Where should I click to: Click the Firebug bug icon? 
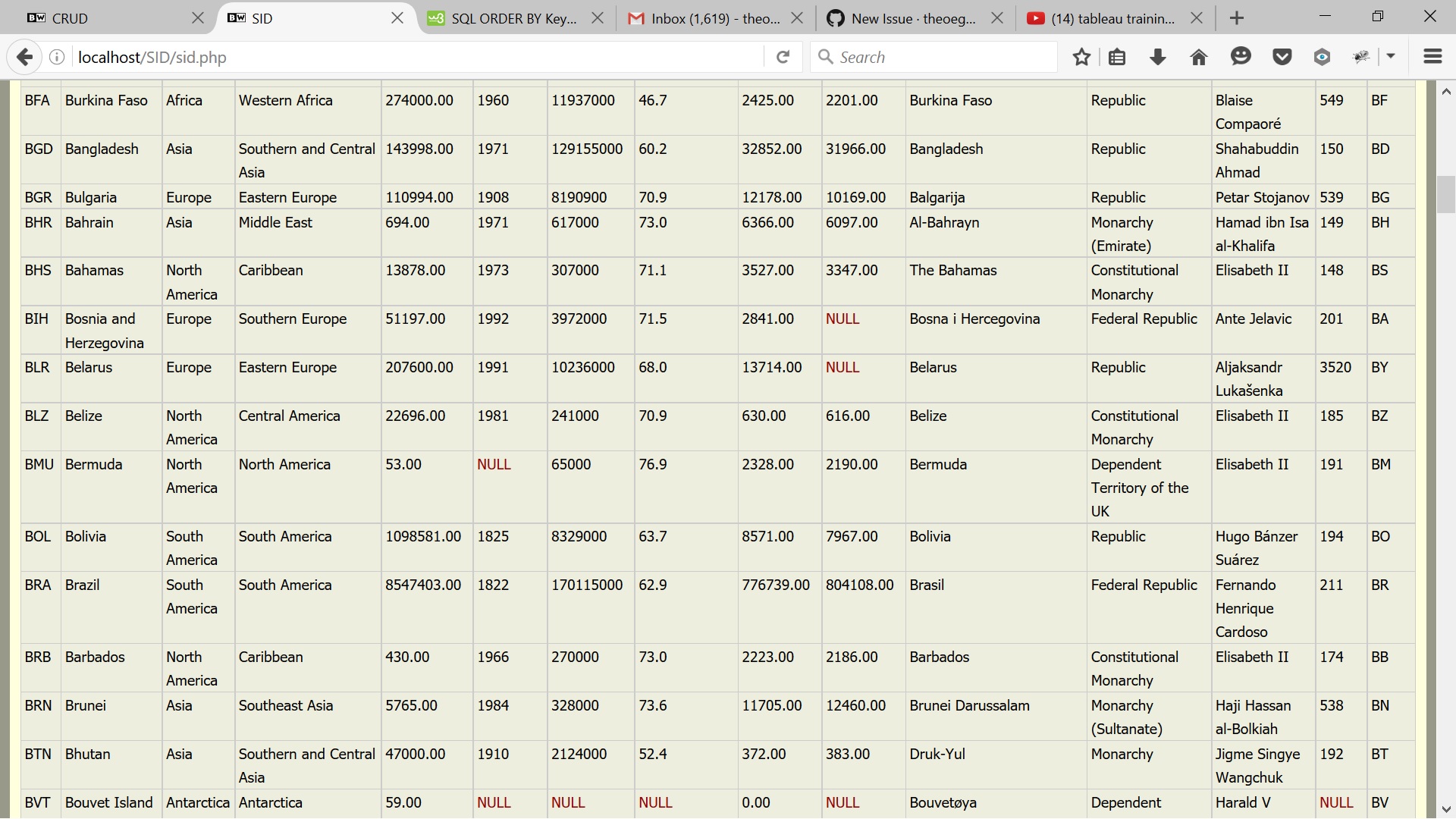(1362, 57)
